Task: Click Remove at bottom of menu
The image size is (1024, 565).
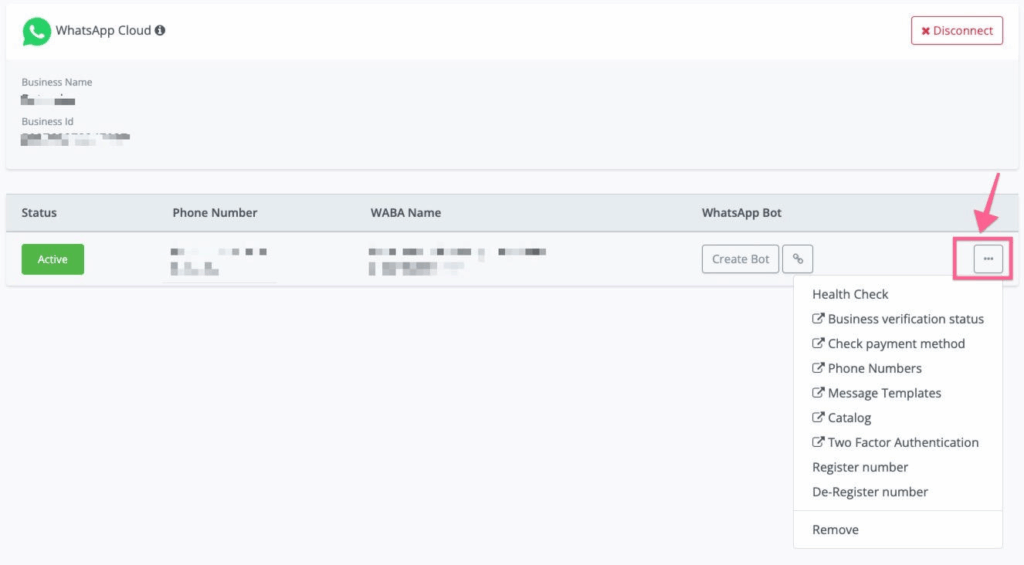Action: click(835, 530)
